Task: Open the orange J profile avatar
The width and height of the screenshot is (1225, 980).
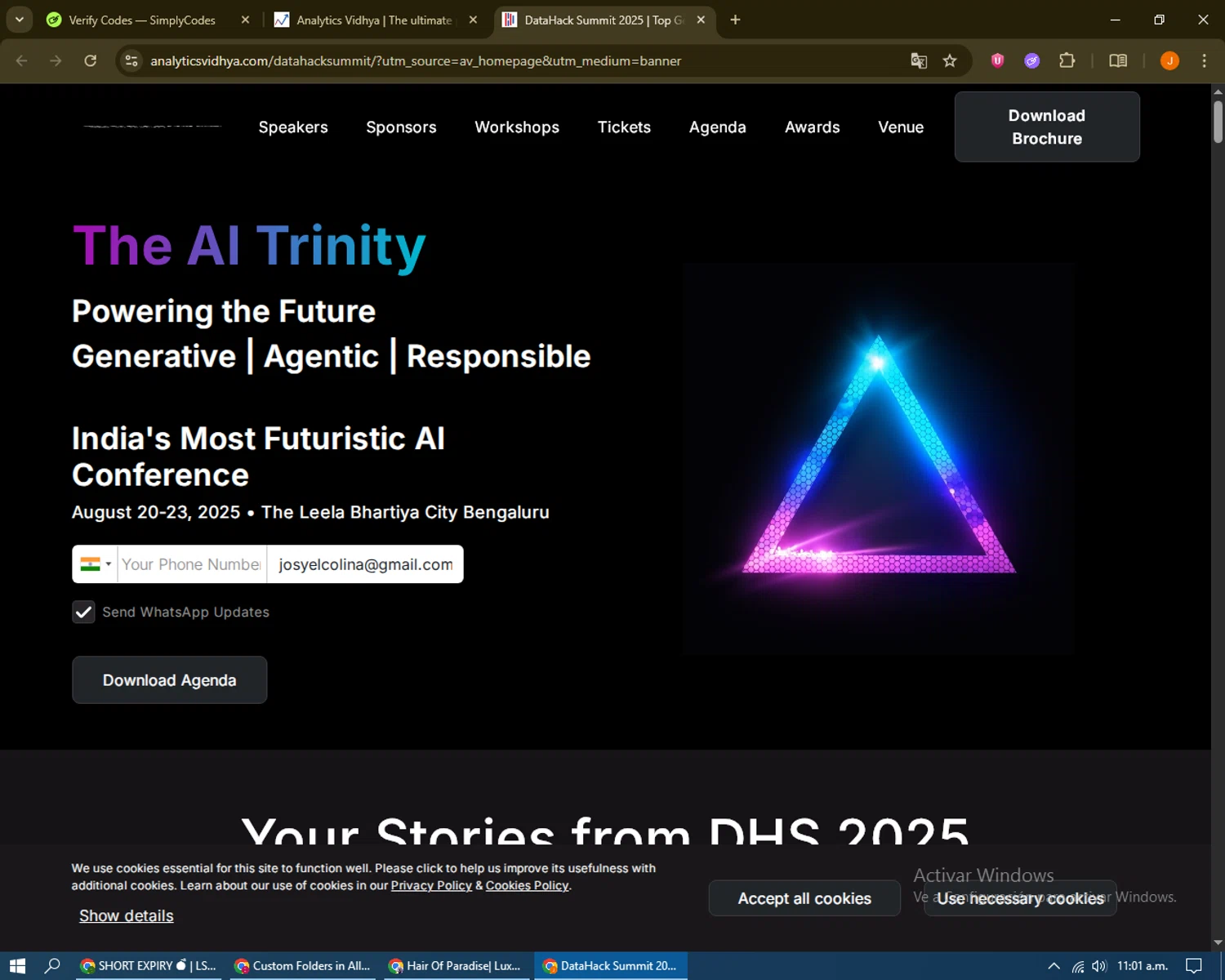Action: tap(1169, 60)
